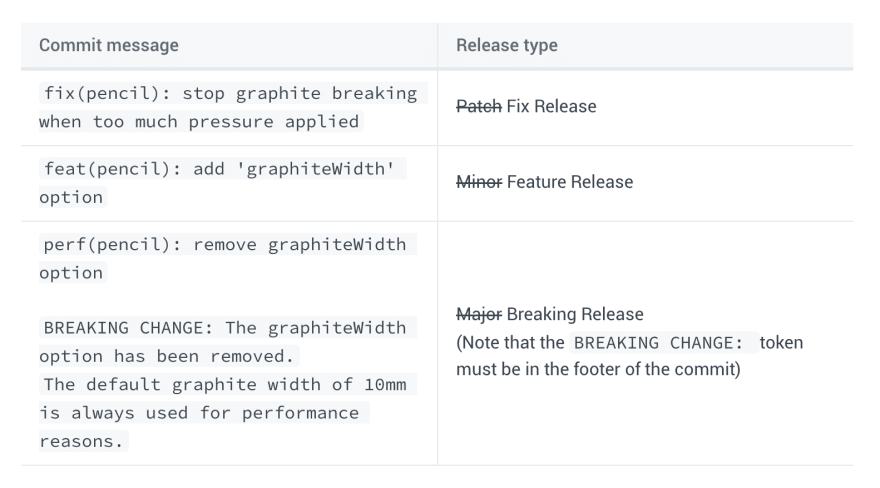
Task: Click the 'Commit message' column header
Action: click(x=109, y=45)
